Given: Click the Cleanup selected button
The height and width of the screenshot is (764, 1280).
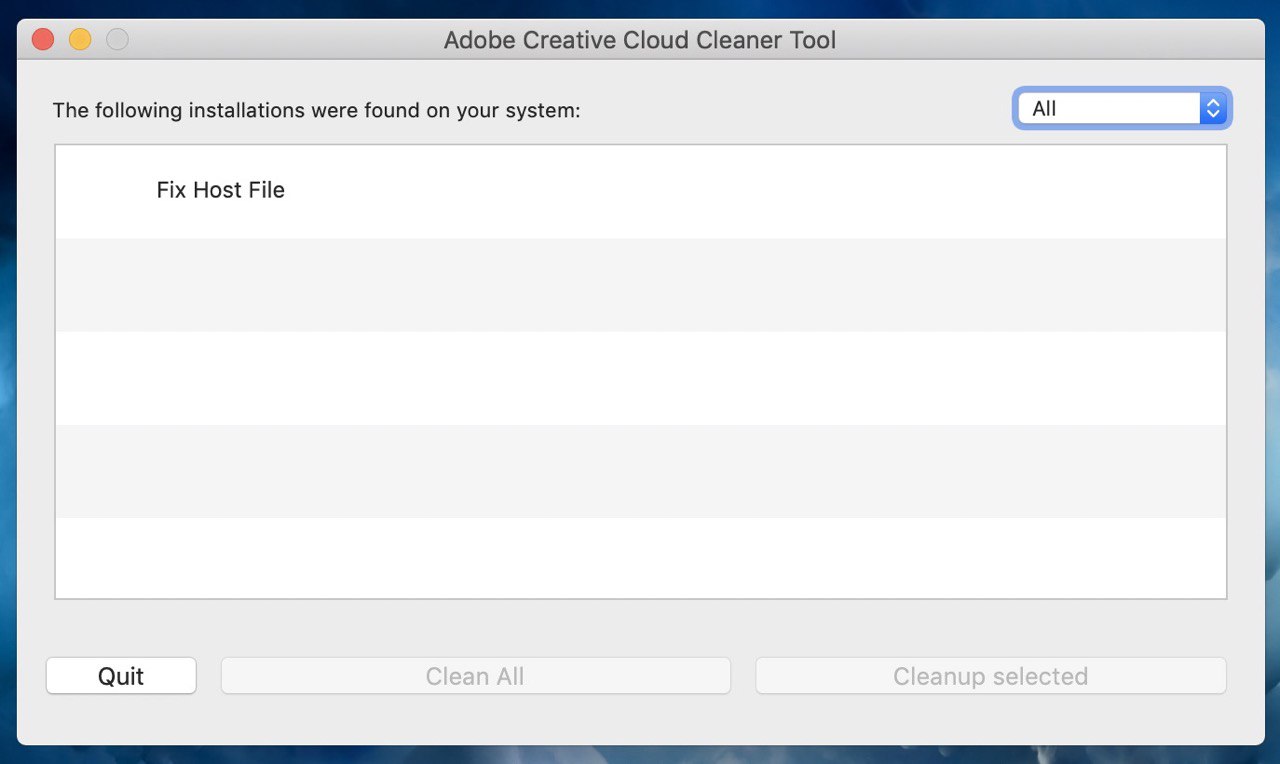Looking at the screenshot, I should (990, 676).
